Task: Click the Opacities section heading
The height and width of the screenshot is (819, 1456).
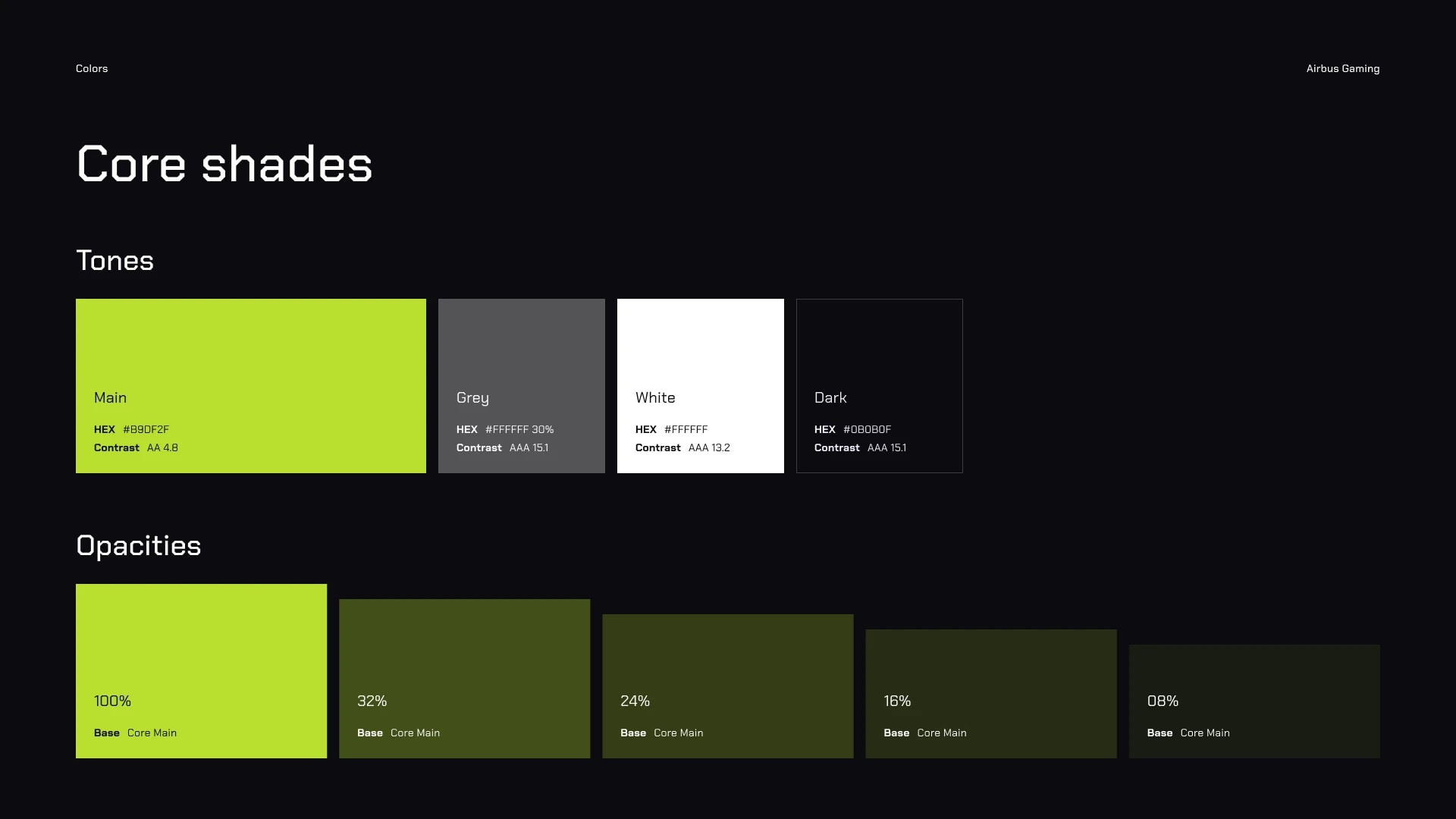Action: (139, 546)
